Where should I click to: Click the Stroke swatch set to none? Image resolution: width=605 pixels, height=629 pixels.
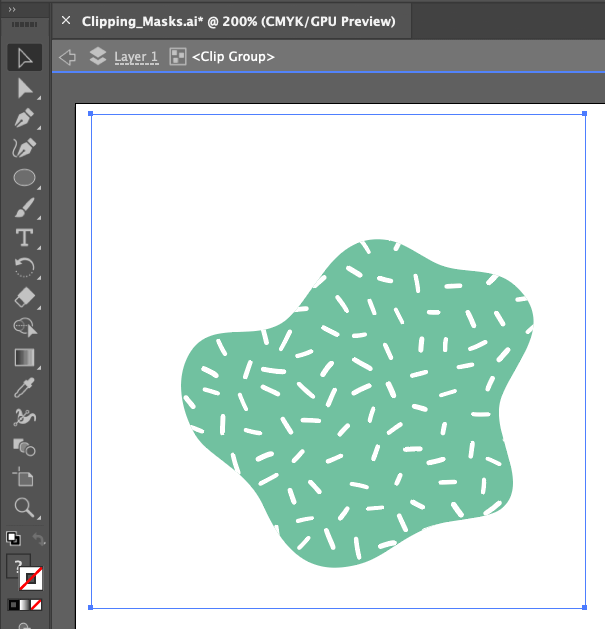coord(31,578)
